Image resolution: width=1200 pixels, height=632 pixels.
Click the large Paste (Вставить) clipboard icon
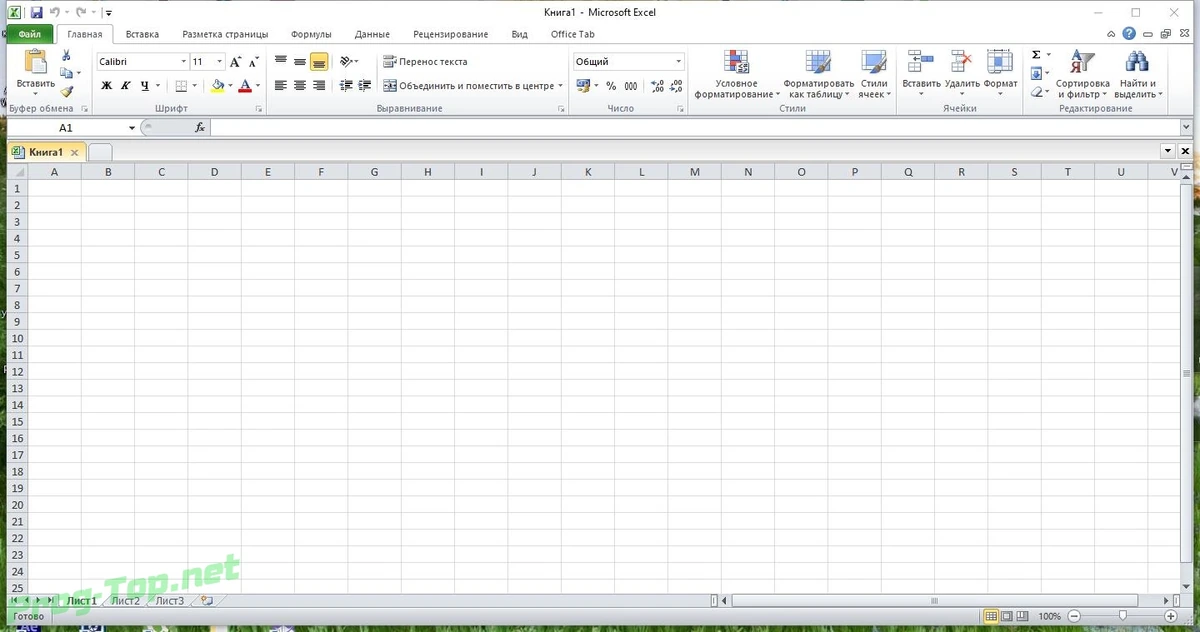36,62
